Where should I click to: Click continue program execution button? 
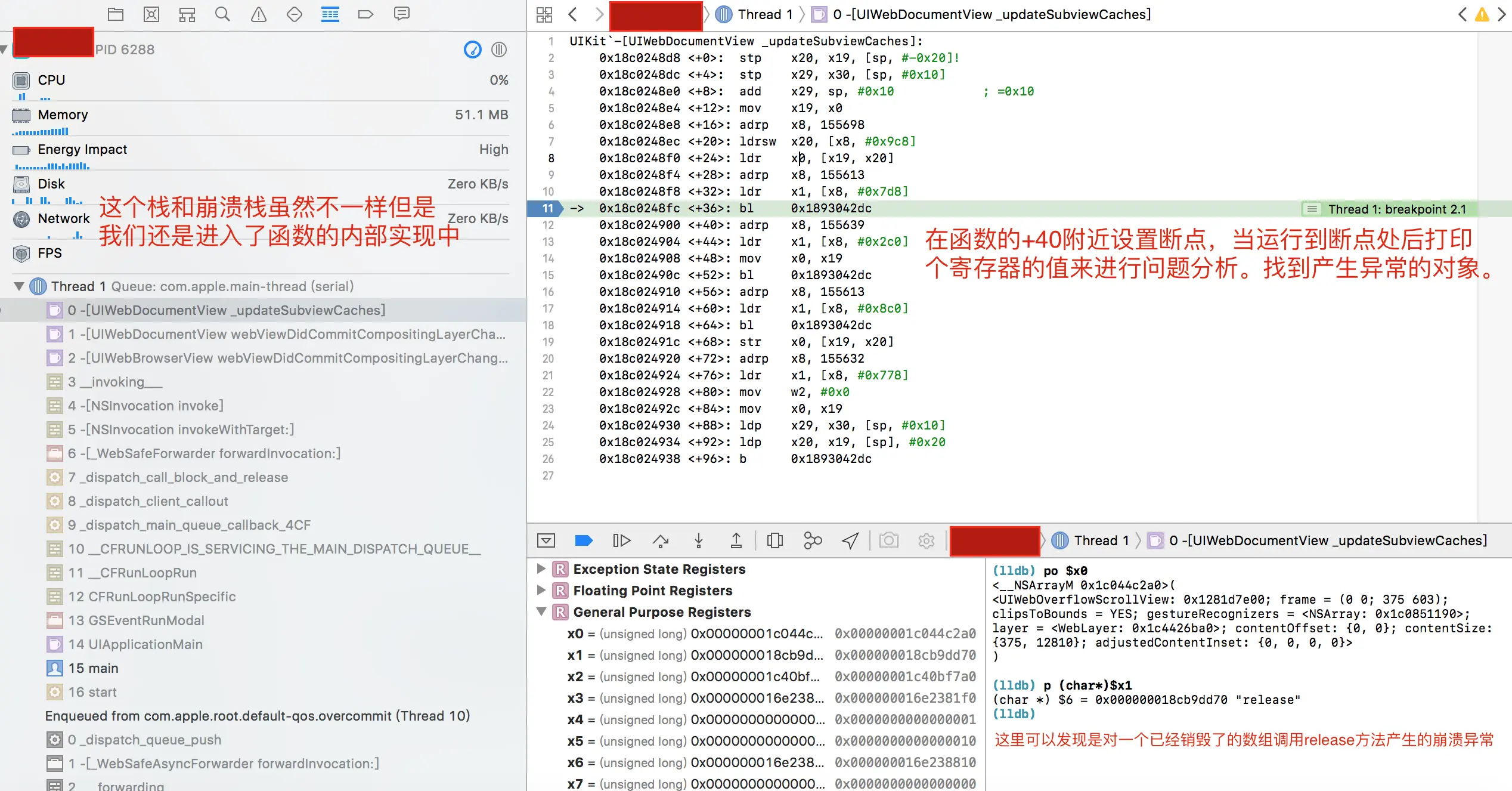click(x=621, y=540)
